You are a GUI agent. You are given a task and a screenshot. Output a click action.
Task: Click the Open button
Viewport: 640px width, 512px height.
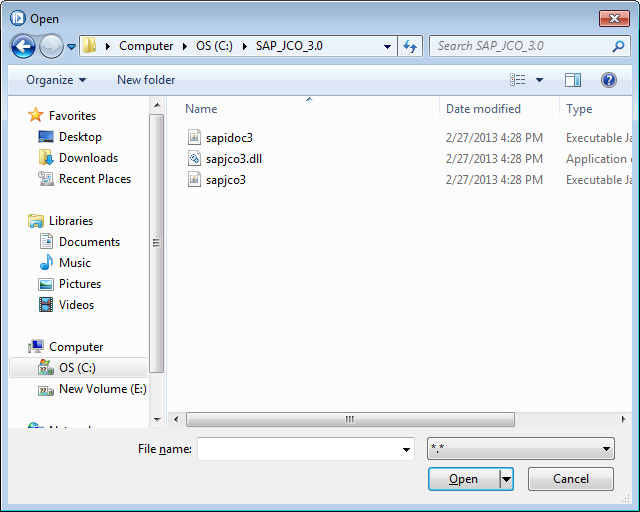click(464, 479)
